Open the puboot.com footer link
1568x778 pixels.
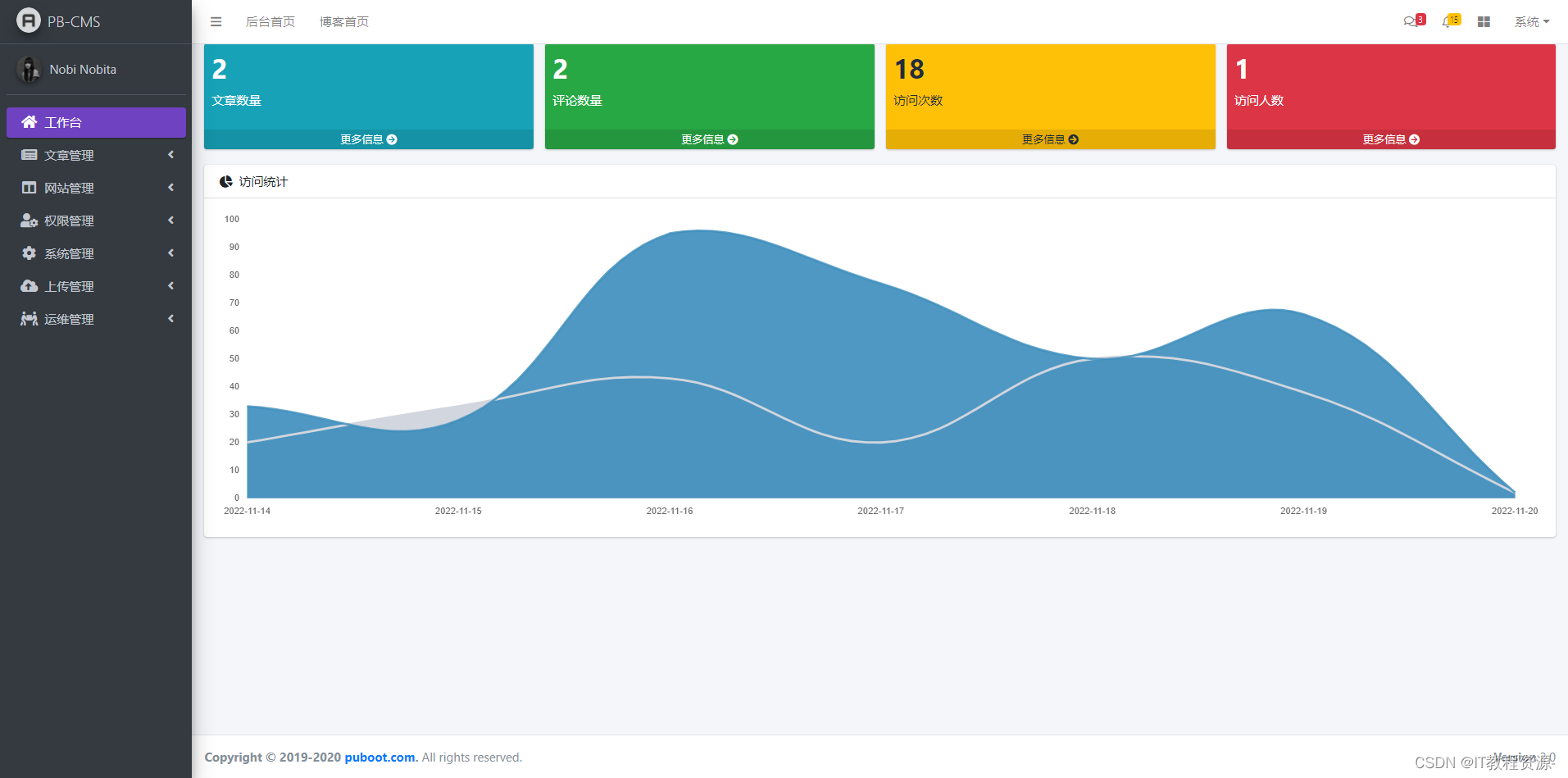tap(381, 758)
